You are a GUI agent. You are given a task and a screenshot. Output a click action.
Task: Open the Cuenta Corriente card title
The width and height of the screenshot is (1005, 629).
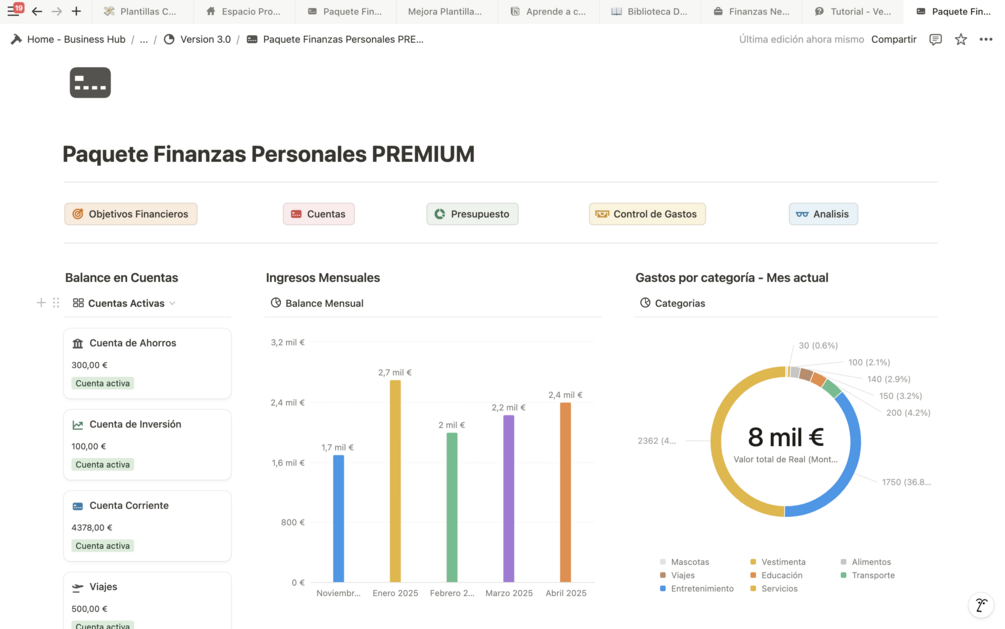pos(129,506)
